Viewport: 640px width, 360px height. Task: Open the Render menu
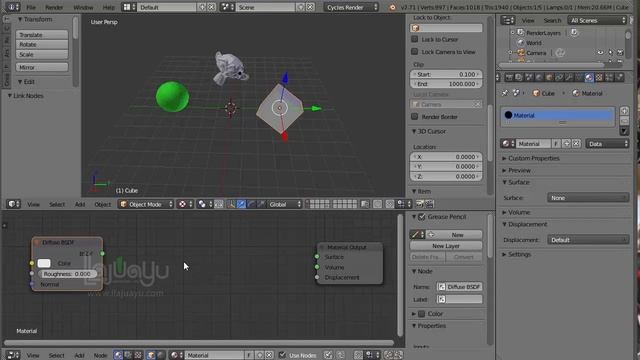pyautogui.click(x=54, y=7)
